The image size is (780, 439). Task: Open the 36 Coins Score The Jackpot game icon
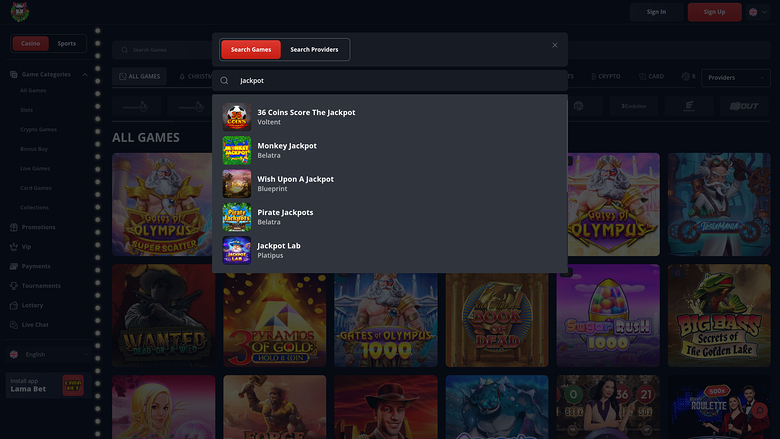[237, 117]
